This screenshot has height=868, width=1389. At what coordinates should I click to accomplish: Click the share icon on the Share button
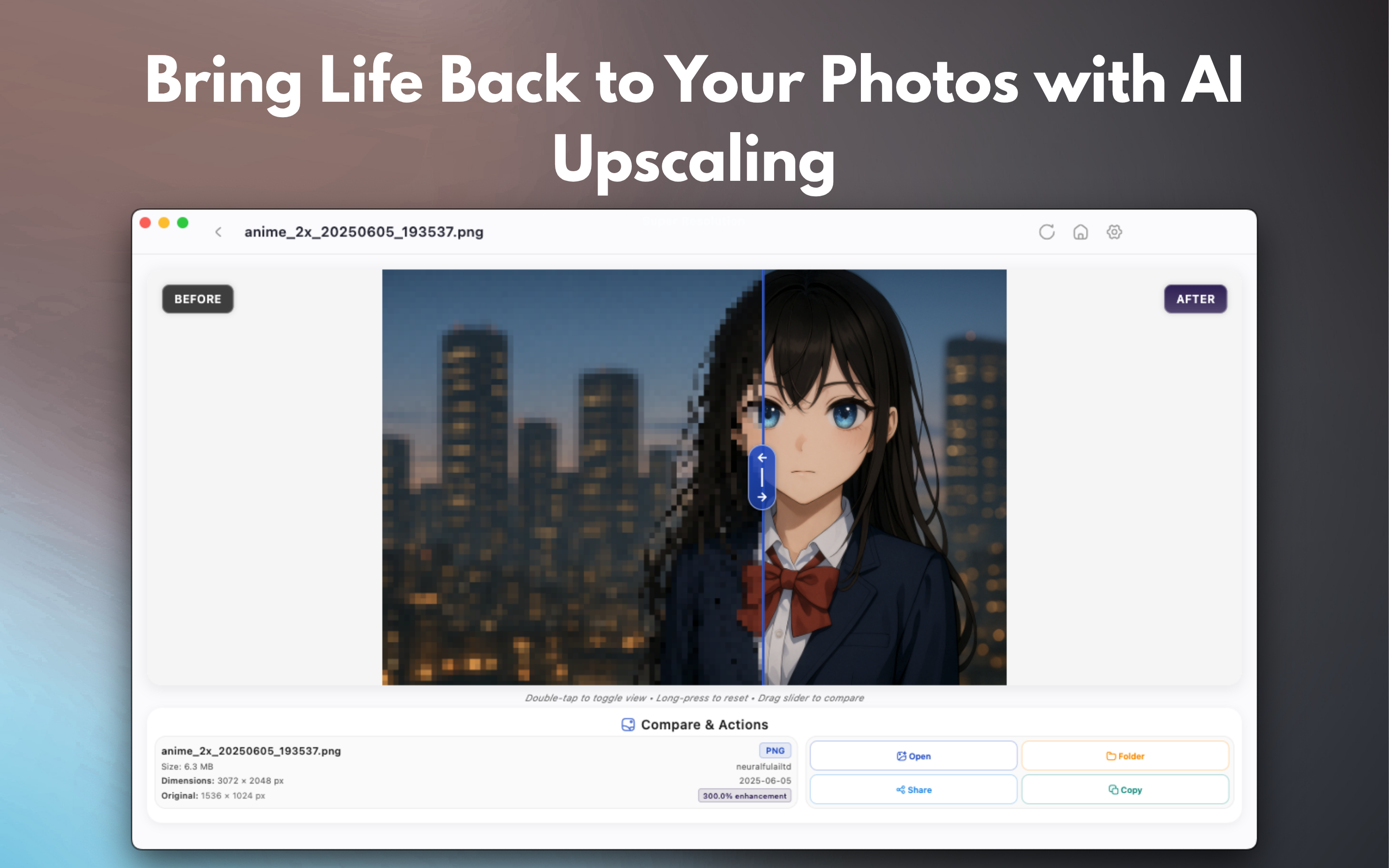coord(900,789)
